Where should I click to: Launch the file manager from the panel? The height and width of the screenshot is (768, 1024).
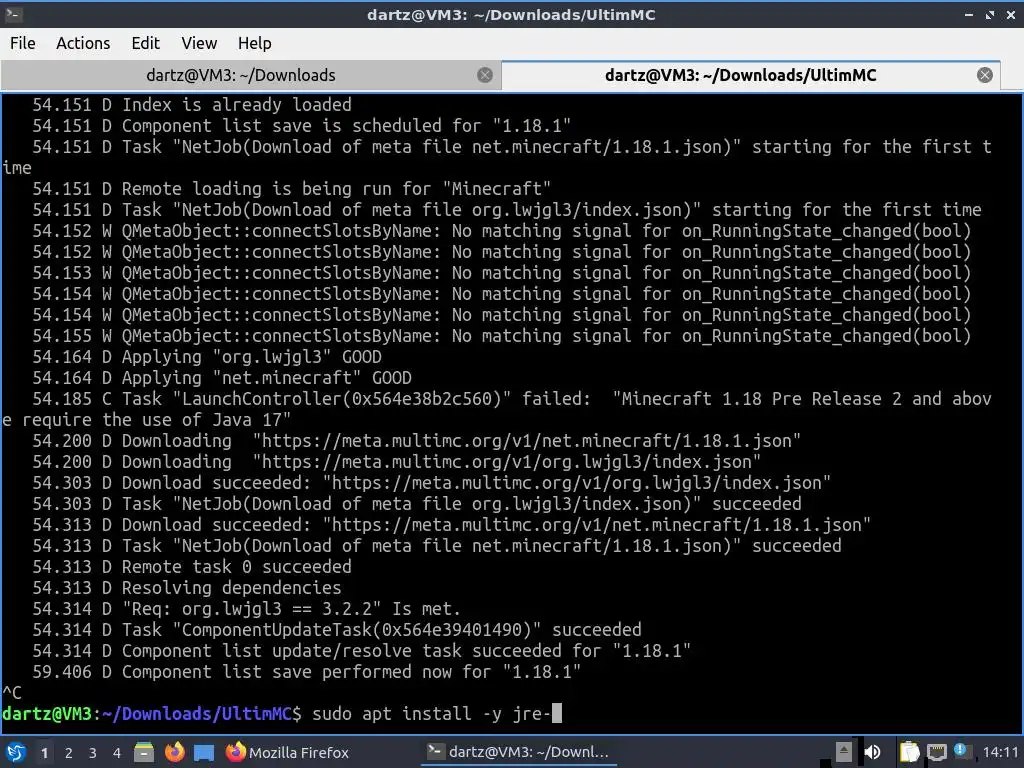[144, 752]
